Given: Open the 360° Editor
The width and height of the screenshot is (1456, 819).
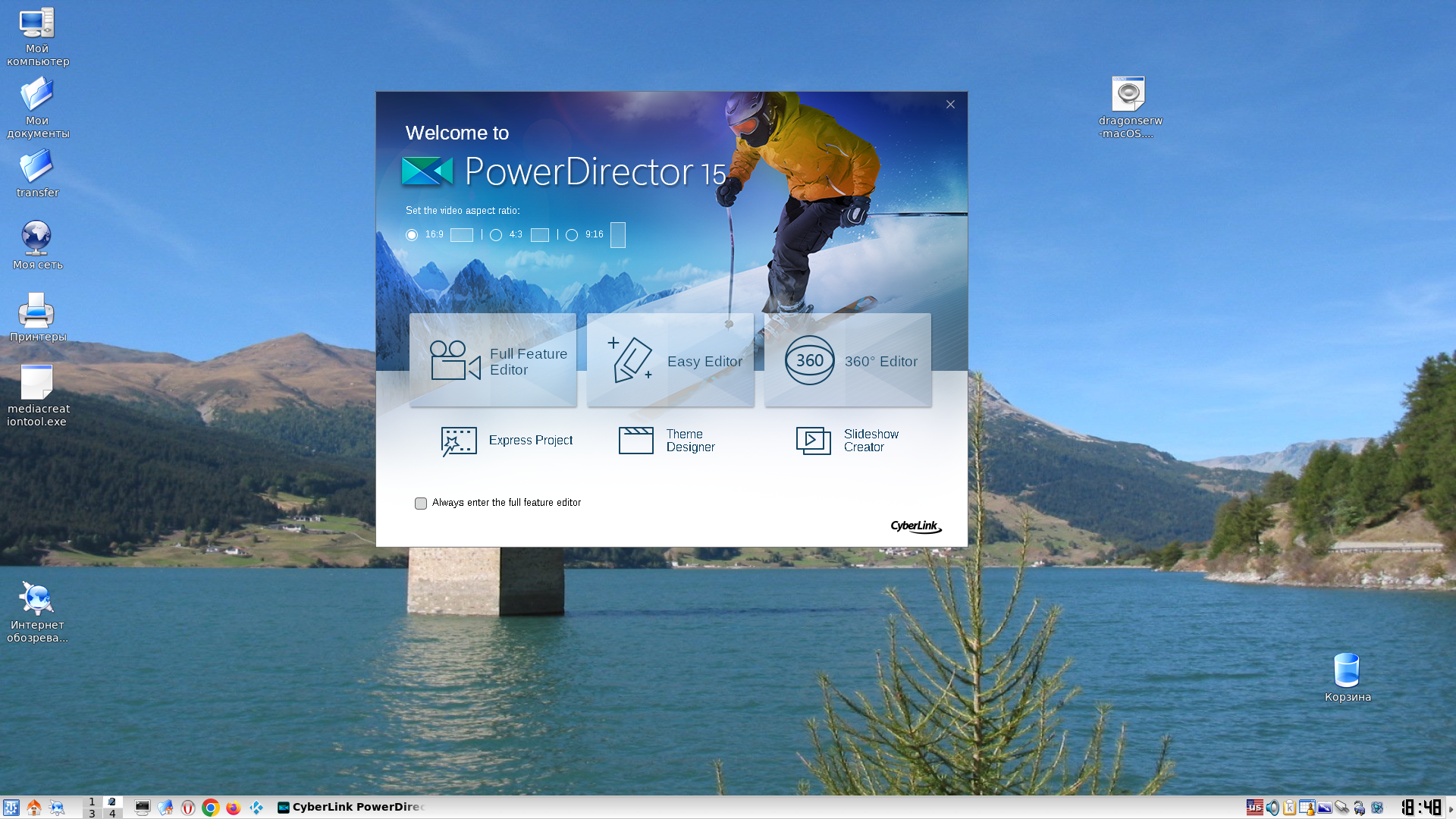Looking at the screenshot, I should (848, 360).
